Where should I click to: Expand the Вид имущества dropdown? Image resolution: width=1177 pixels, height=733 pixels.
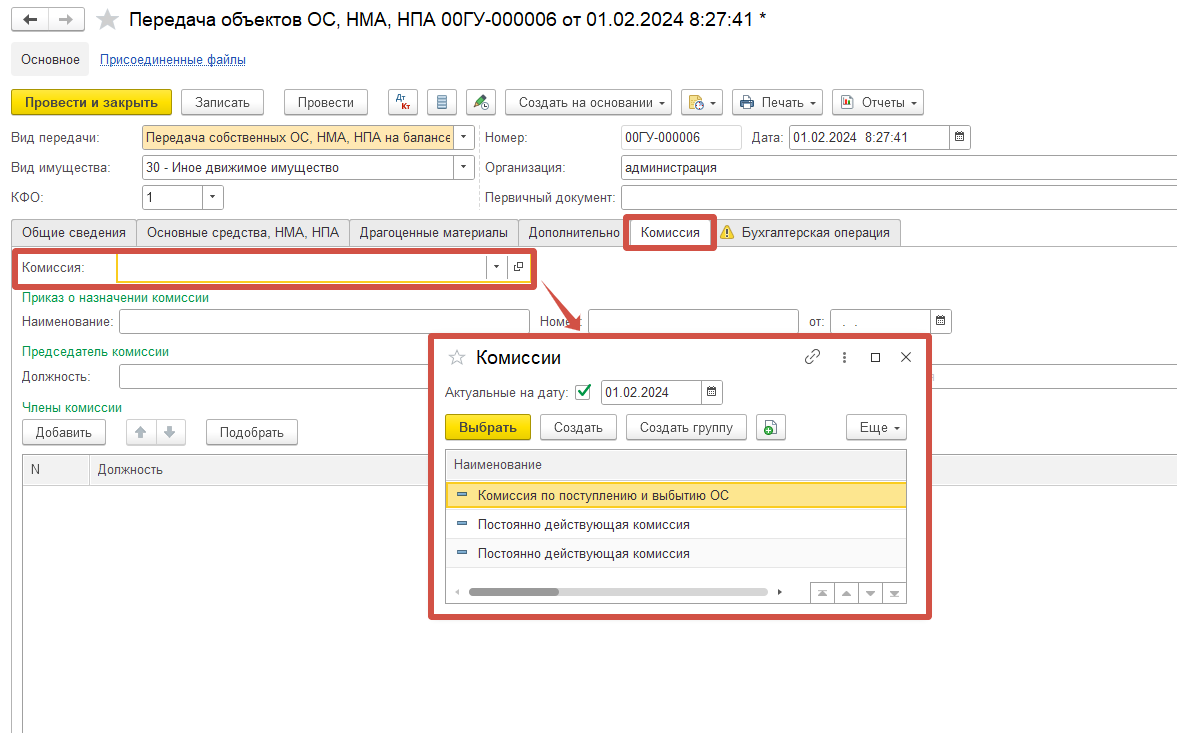click(464, 167)
